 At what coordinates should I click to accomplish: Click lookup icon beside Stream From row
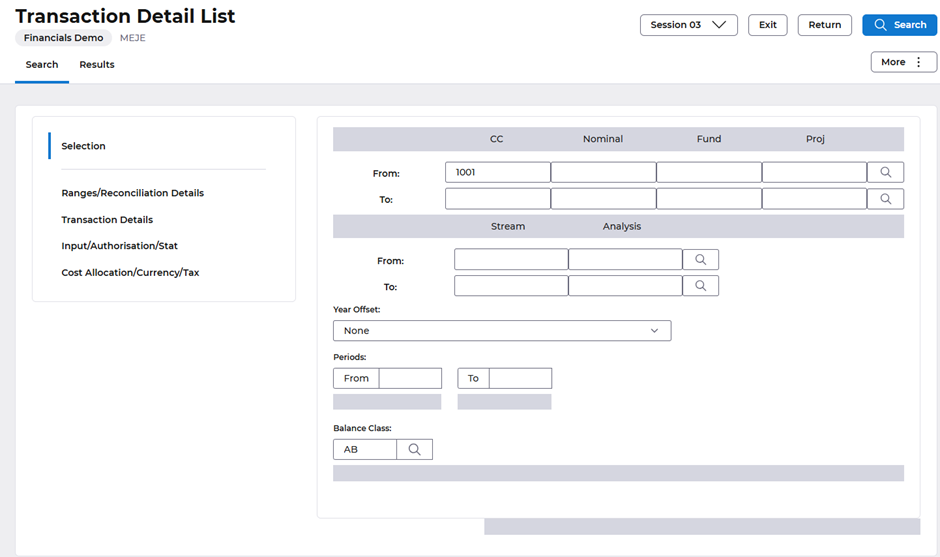(x=700, y=260)
